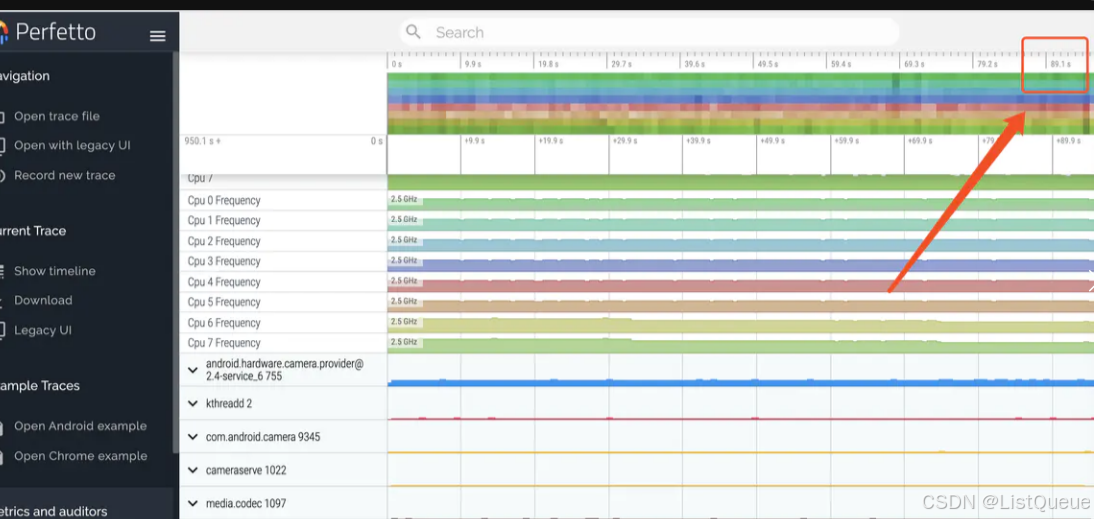Screen dimensions: 1094x519
Task: Select the Cpu 0 Frequency track label
Action: 223,200
